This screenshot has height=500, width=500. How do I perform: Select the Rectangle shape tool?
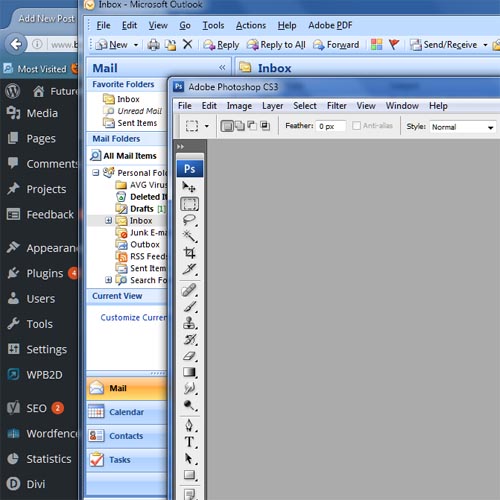click(x=189, y=475)
